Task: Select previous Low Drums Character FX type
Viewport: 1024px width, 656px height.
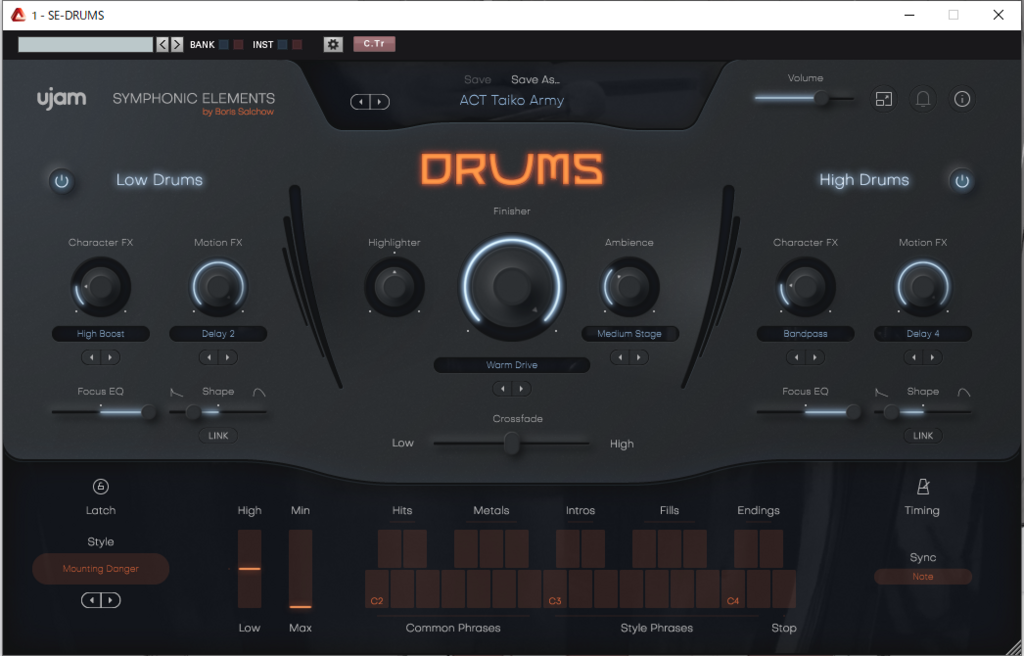Action: [91, 357]
